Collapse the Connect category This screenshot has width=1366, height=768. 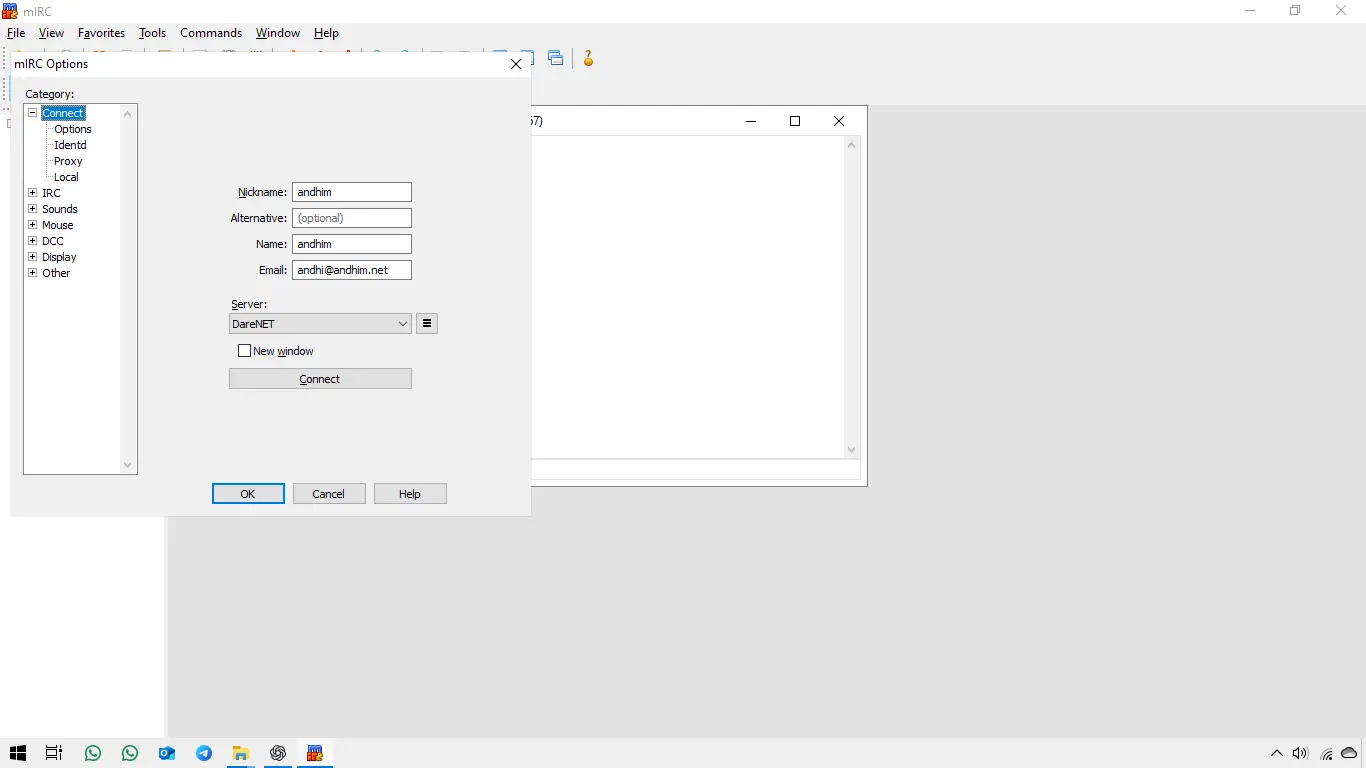pos(32,113)
